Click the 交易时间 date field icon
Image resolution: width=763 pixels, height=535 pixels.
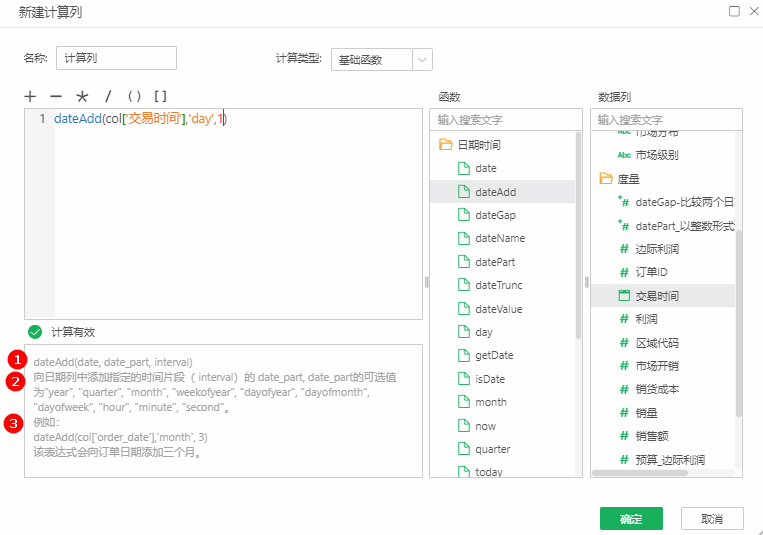tap(624, 296)
